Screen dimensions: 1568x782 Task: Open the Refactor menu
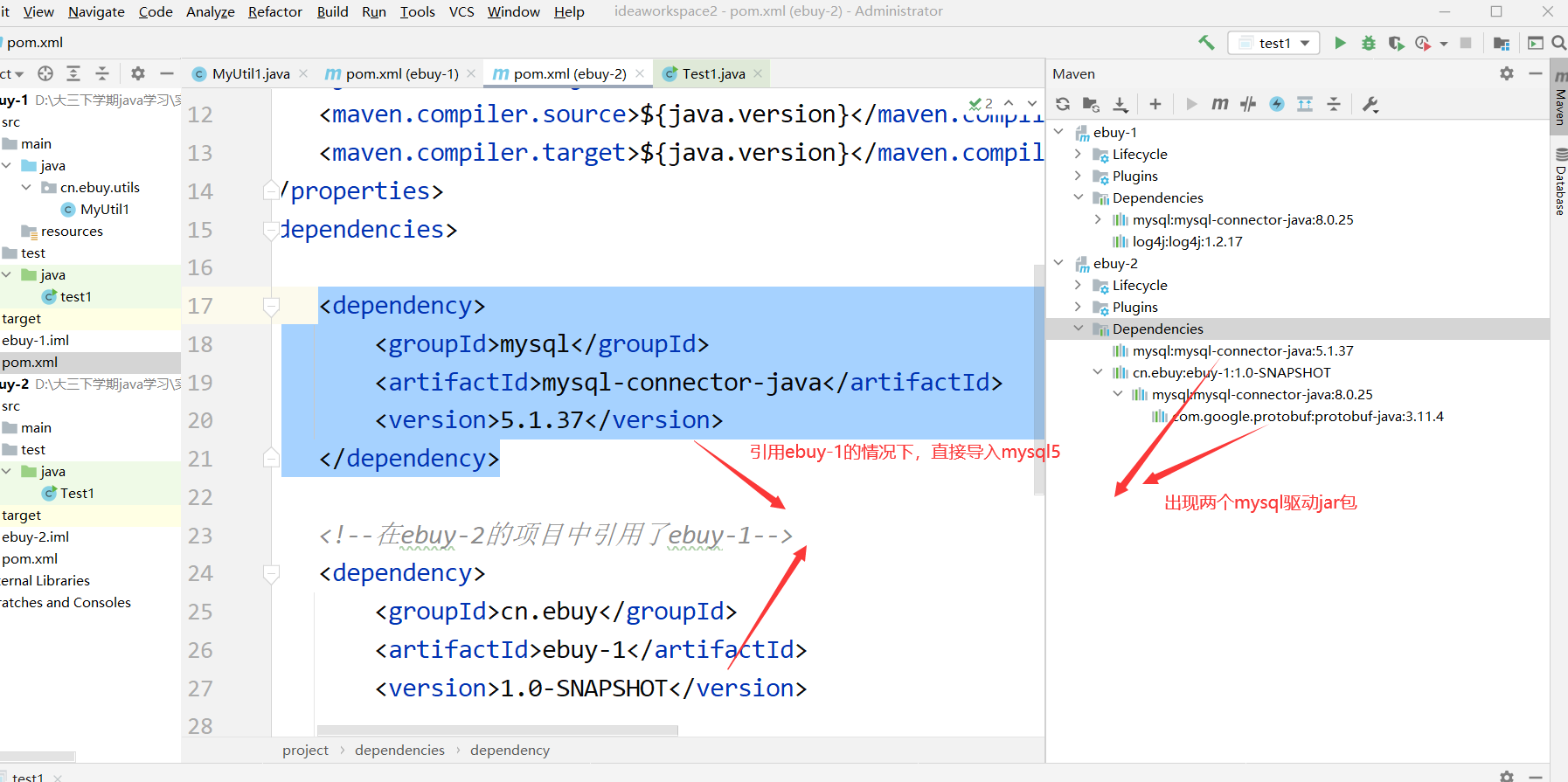point(274,11)
